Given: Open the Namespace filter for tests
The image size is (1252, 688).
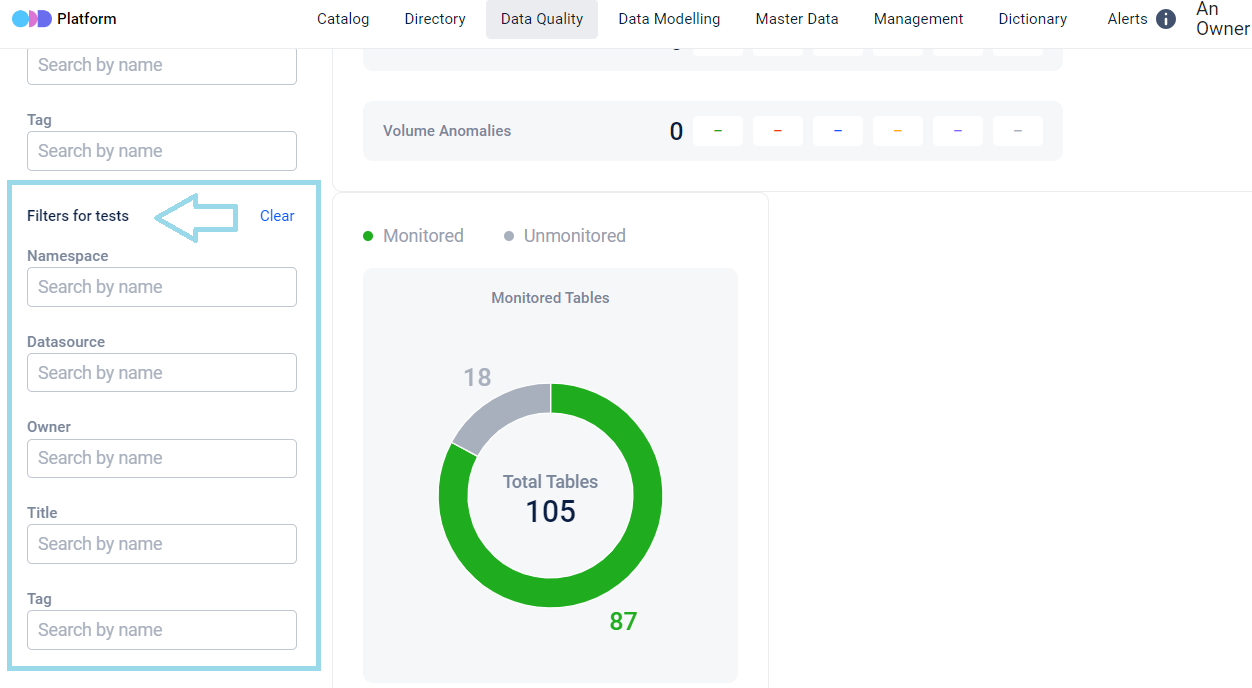Looking at the screenshot, I should [162, 287].
